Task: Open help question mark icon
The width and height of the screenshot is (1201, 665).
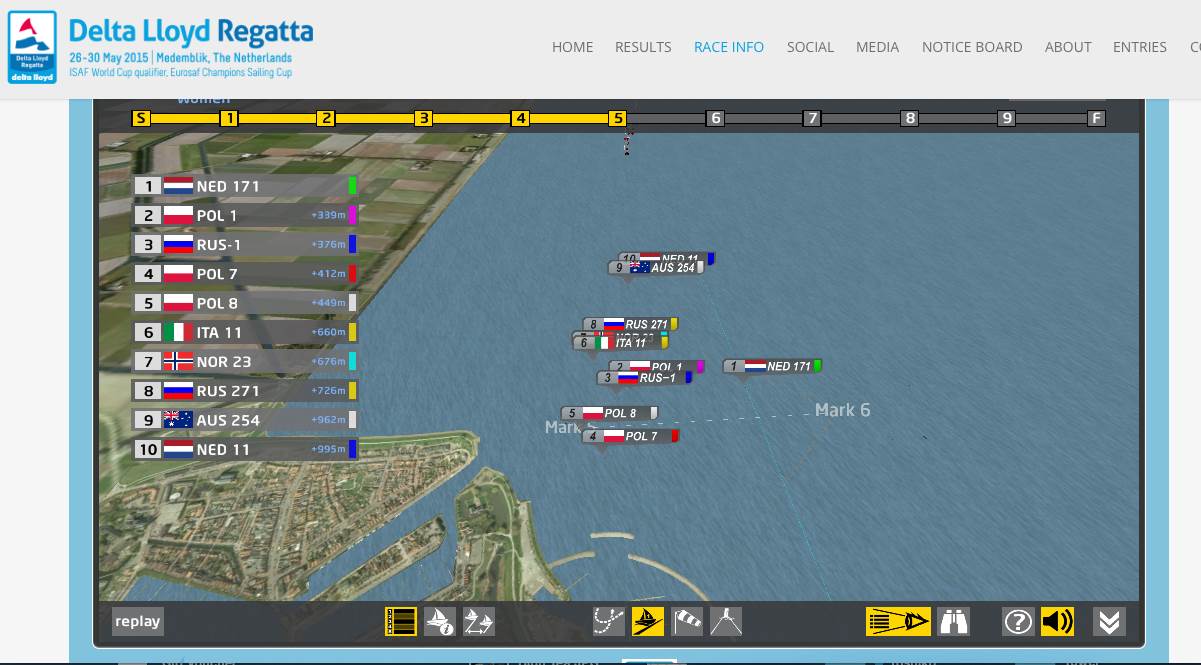Action: tap(1017, 621)
